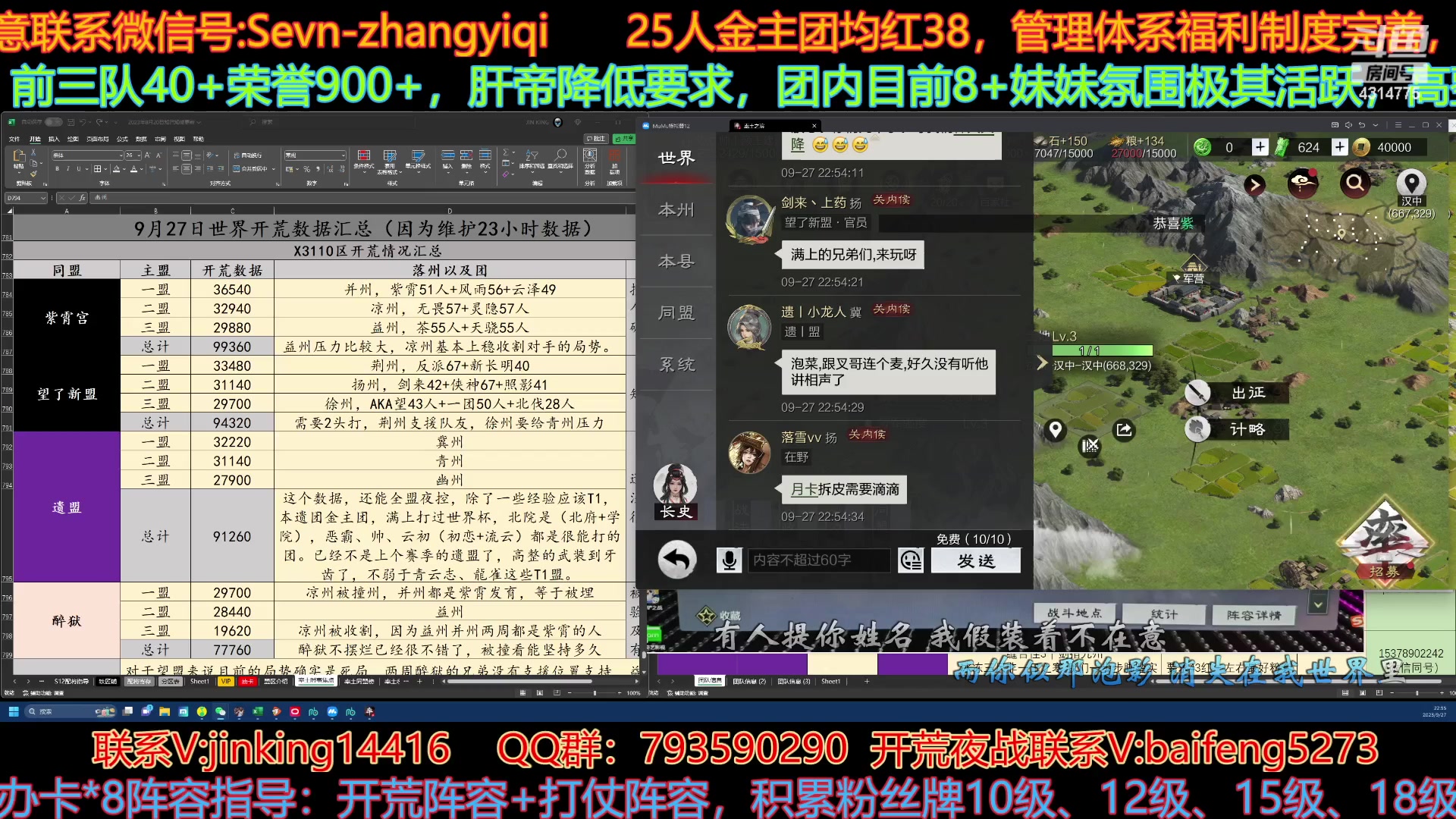Image resolution: width=1456 pixels, height=819 pixels.
Task: Apply Italic formatting in Excel ribbon
Action: click(x=68, y=168)
